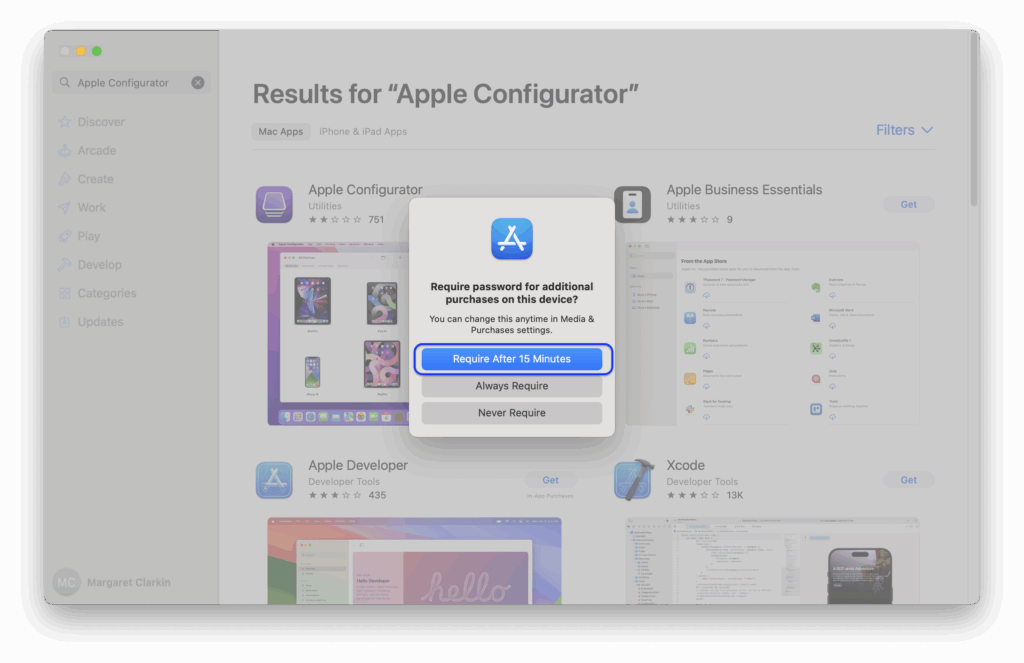This screenshot has height=663, width=1024.
Task: Open Margaret Clarkin account avatar
Action: (67, 582)
